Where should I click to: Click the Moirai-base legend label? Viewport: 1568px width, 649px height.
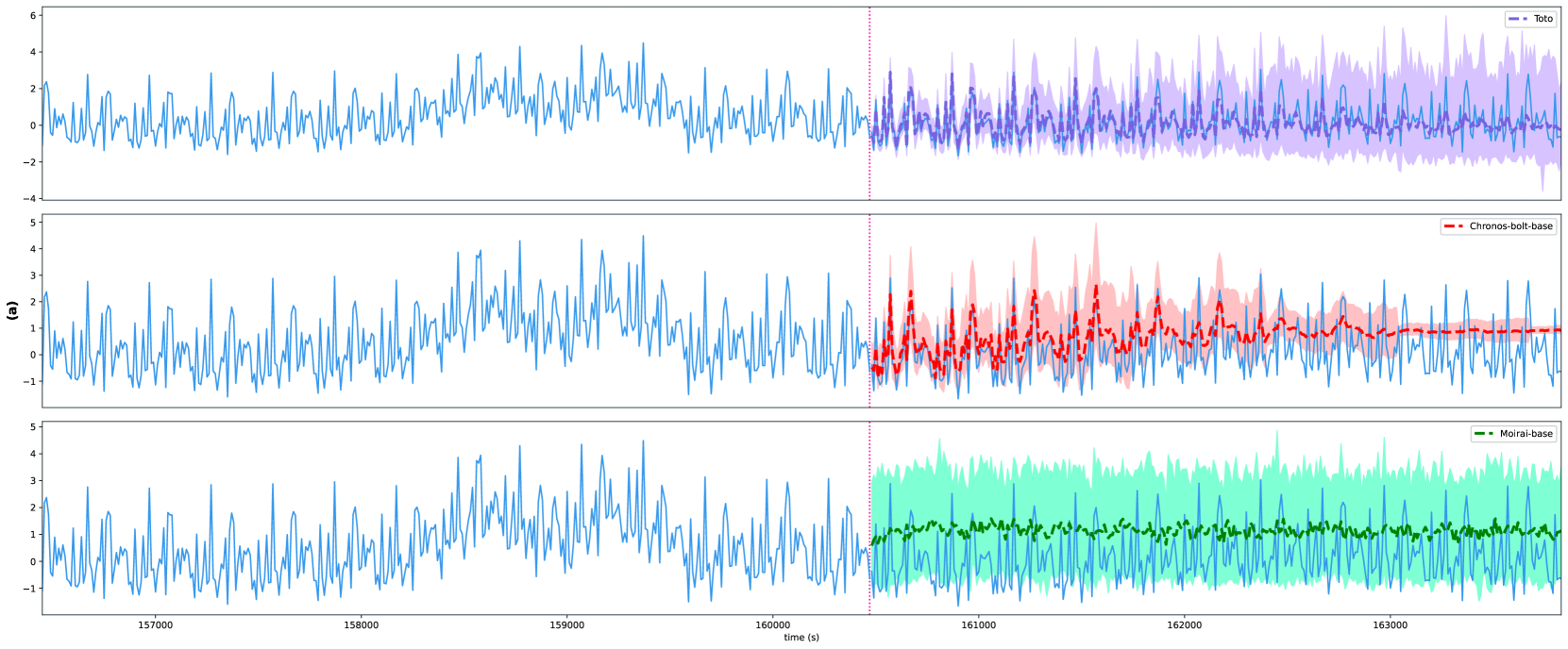tap(1526, 434)
